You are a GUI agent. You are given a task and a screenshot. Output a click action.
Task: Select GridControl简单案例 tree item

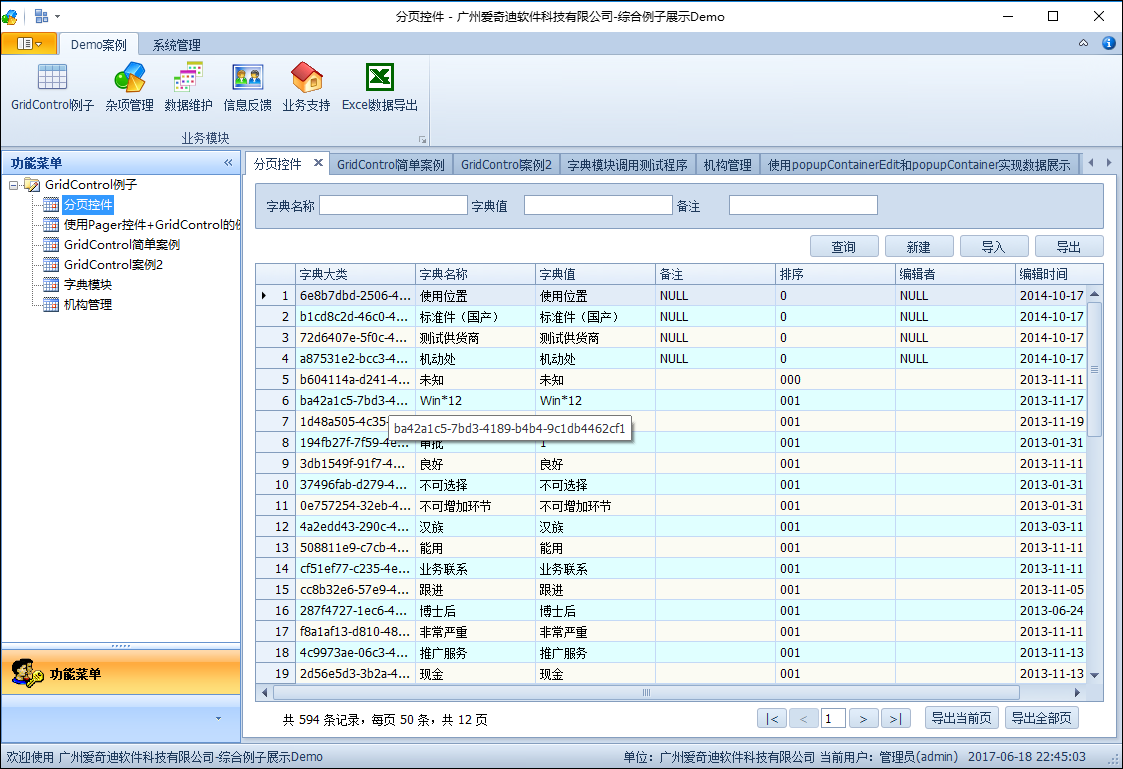tap(122, 245)
